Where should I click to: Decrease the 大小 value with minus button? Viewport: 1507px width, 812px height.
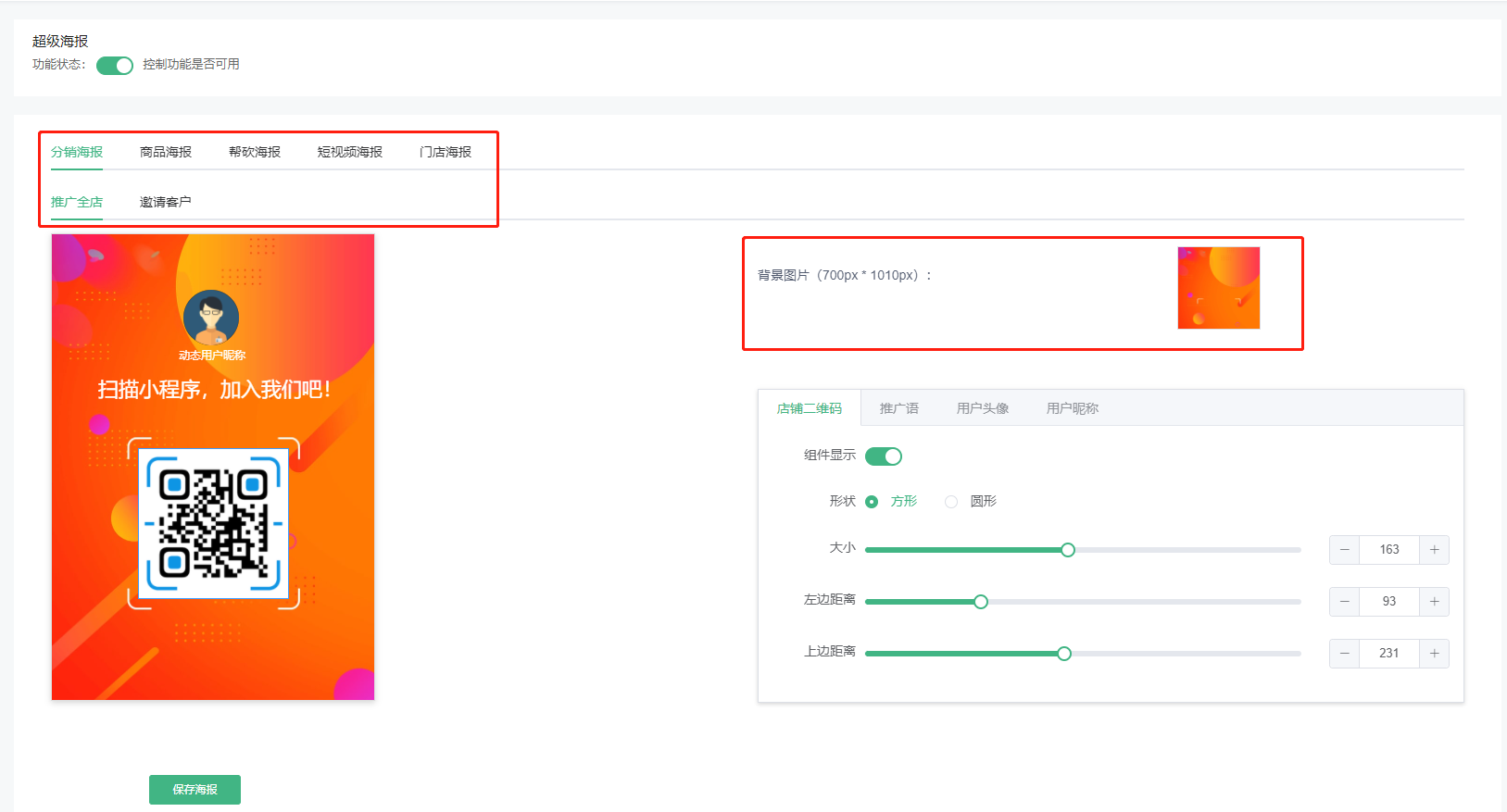click(x=1345, y=550)
